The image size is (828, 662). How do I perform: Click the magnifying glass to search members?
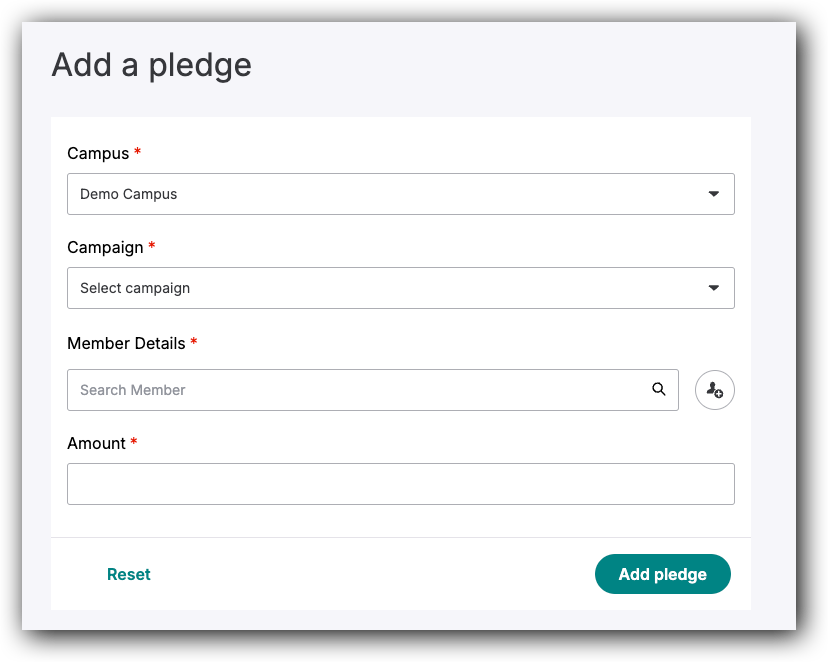[x=659, y=390]
